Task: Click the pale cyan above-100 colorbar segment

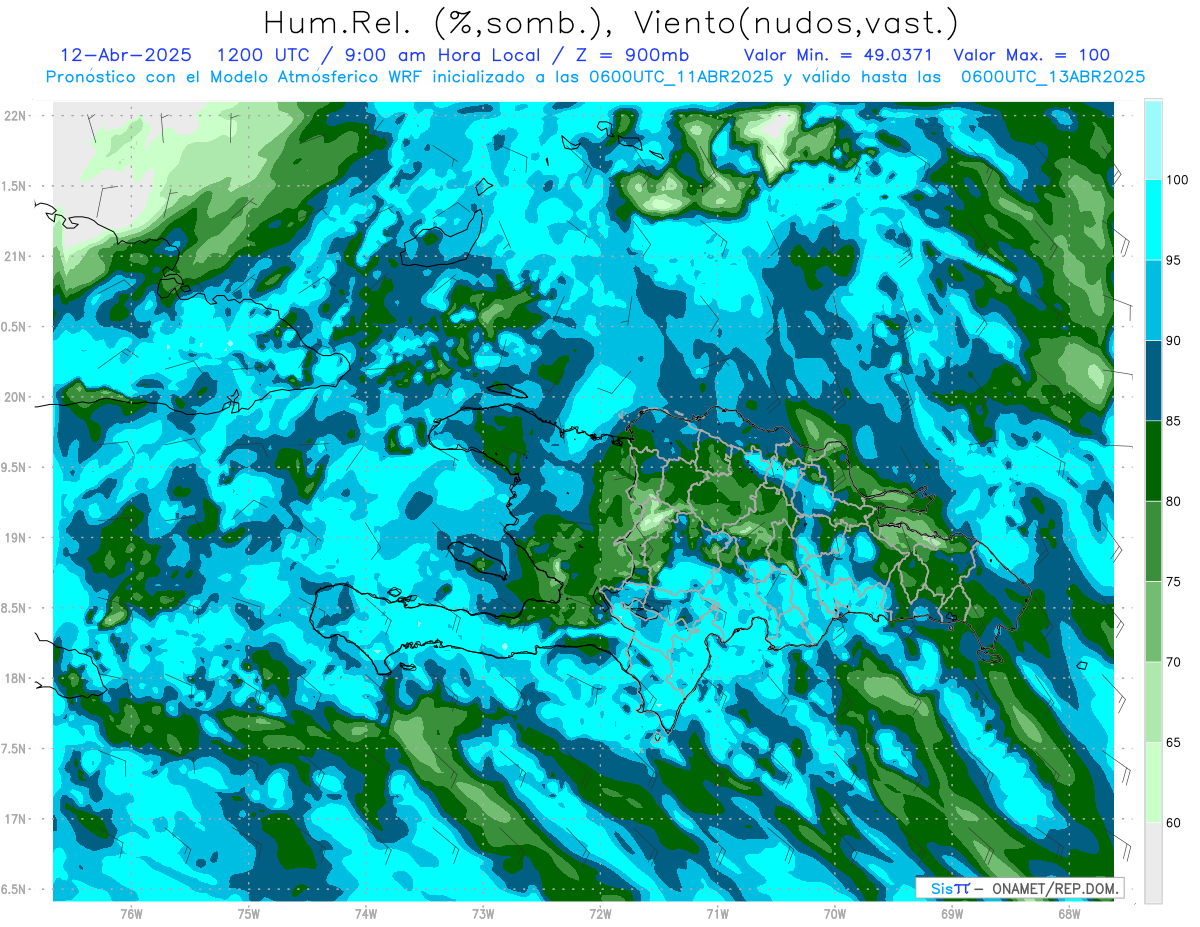Action: [1153, 140]
